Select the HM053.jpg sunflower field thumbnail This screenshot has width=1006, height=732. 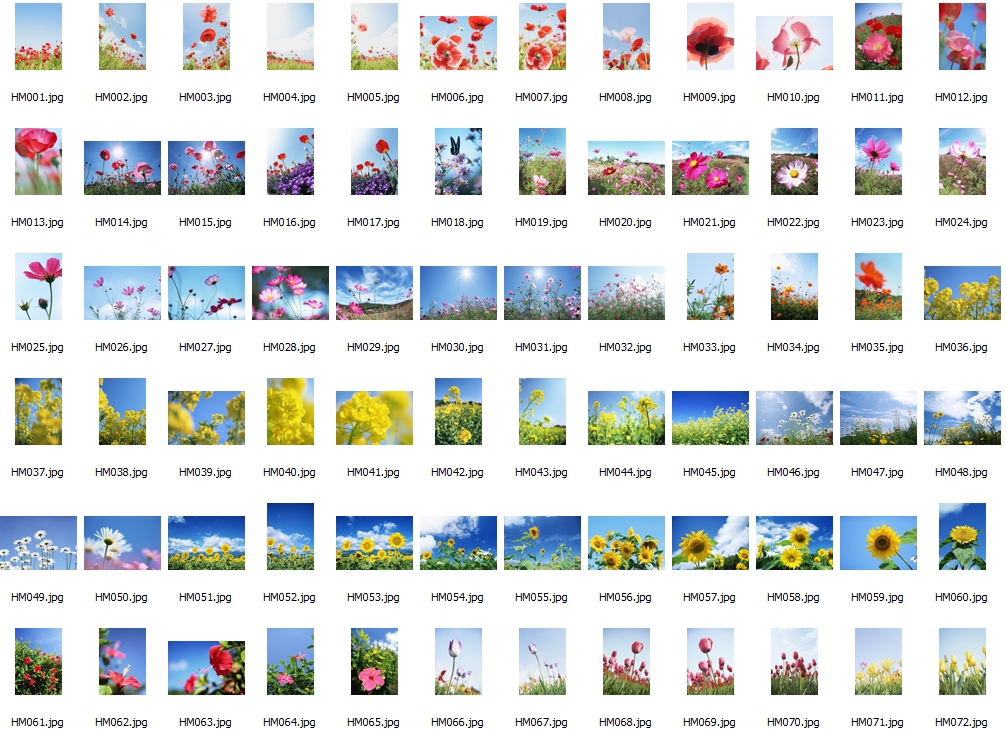(x=374, y=542)
